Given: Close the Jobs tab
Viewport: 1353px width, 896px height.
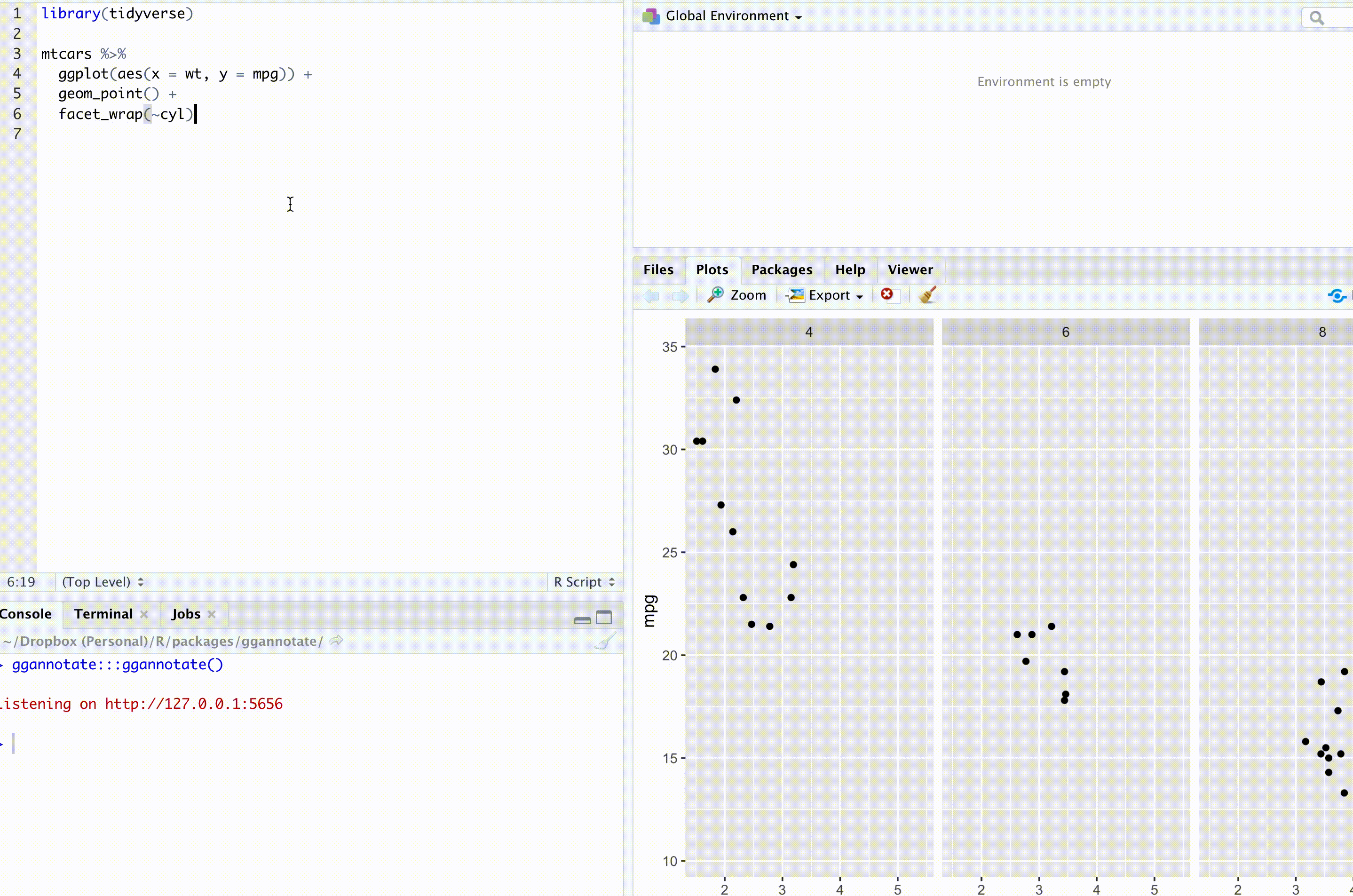Looking at the screenshot, I should pyautogui.click(x=212, y=614).
